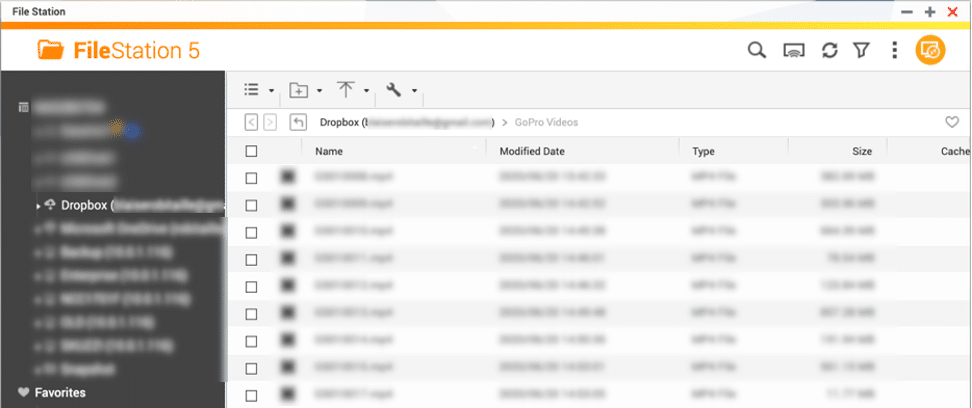Open the smart file filter funnel
The height and width of the screenshot is (408, 972).
click(x=860, y=51)
